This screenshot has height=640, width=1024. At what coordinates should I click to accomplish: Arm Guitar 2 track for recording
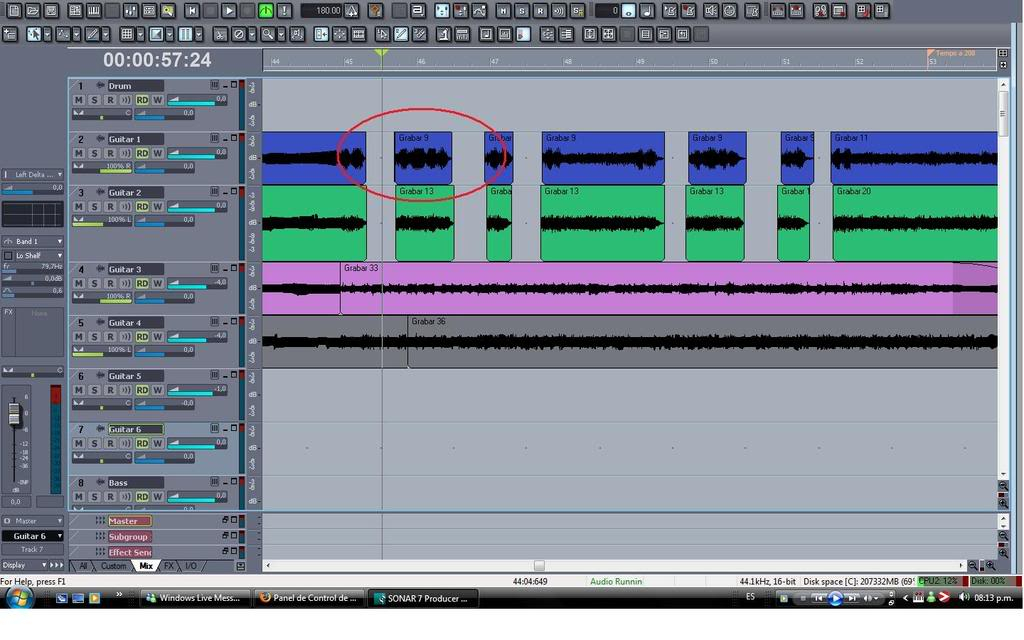(x=110, y=207)
